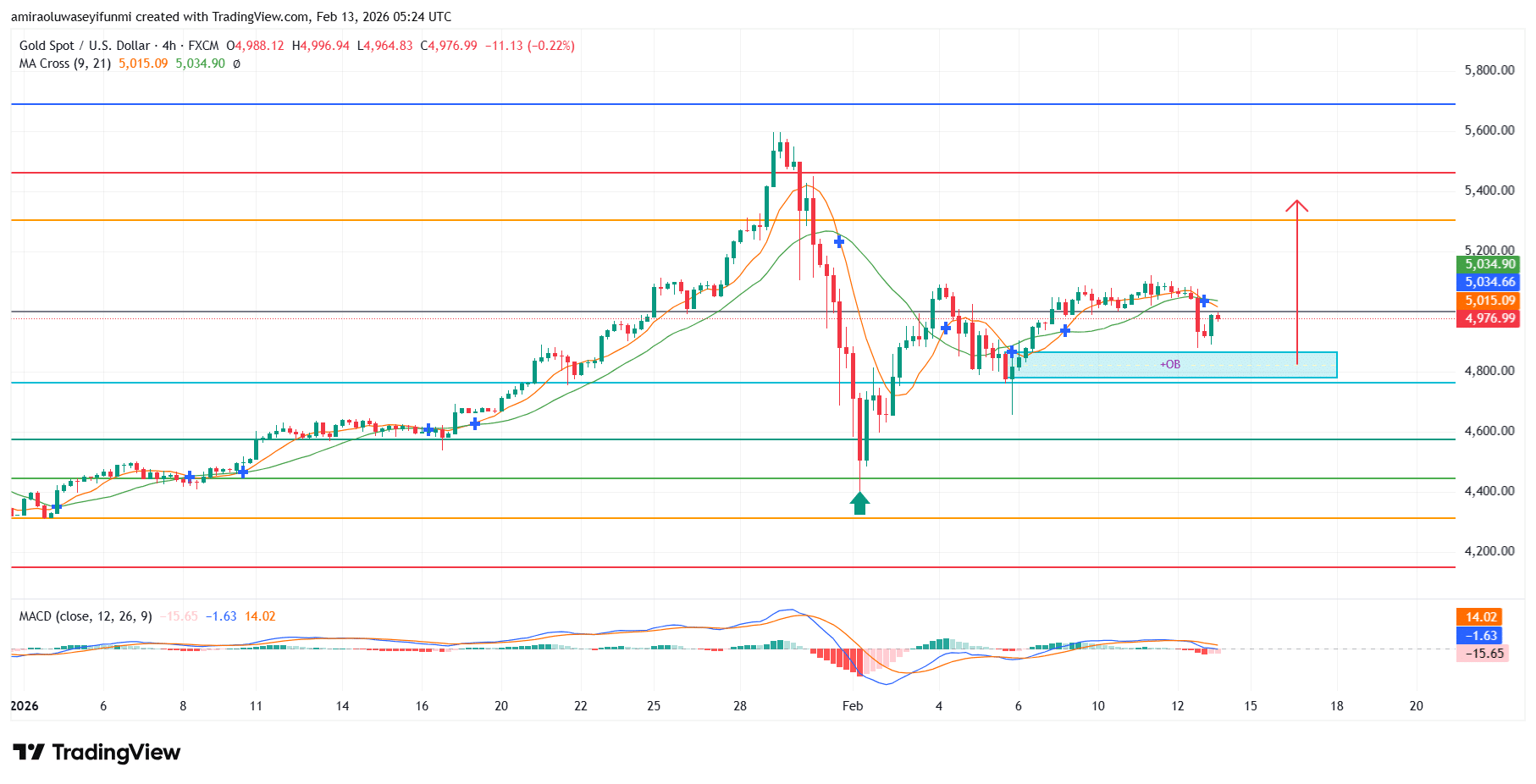The width and height of the screenshot is (1536, 784).
Task: Click the red 4,976.99 current price tag
Action: click(1490, 318)
